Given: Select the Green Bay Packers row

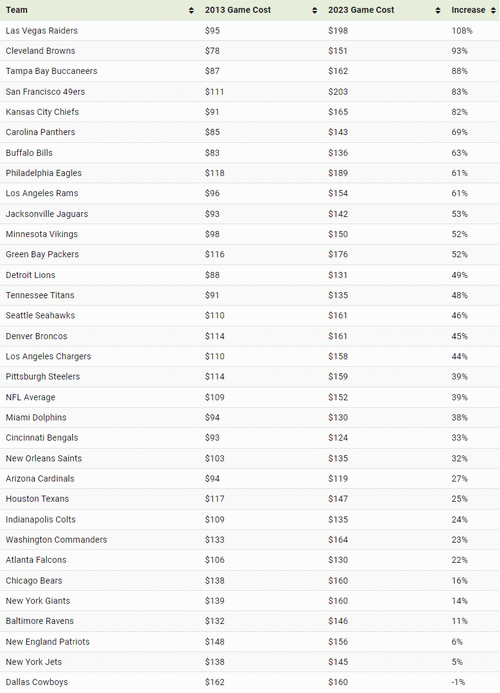Looking at the screenshot, I should [x=250, y=254].
